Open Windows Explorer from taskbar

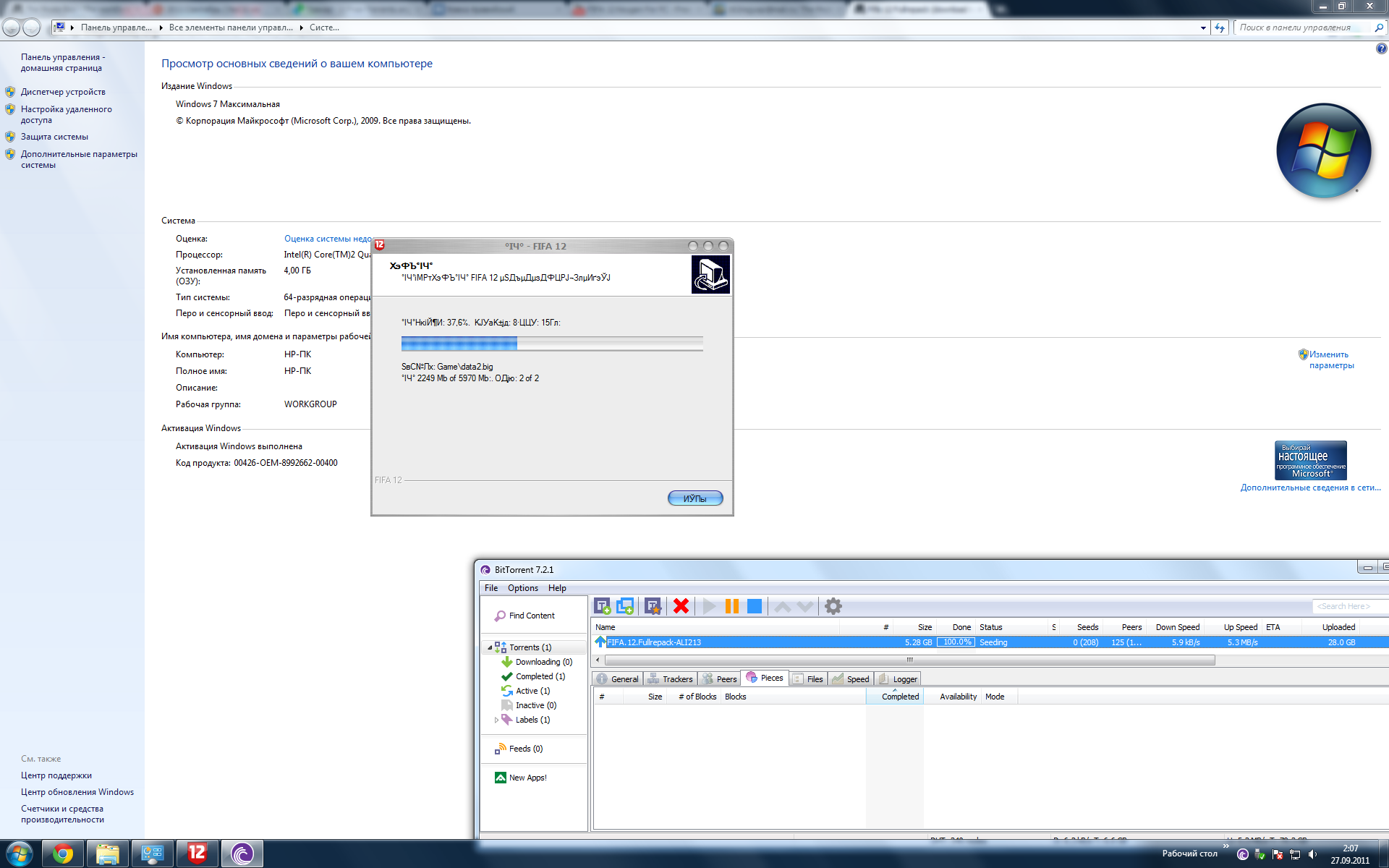point(108,854)
